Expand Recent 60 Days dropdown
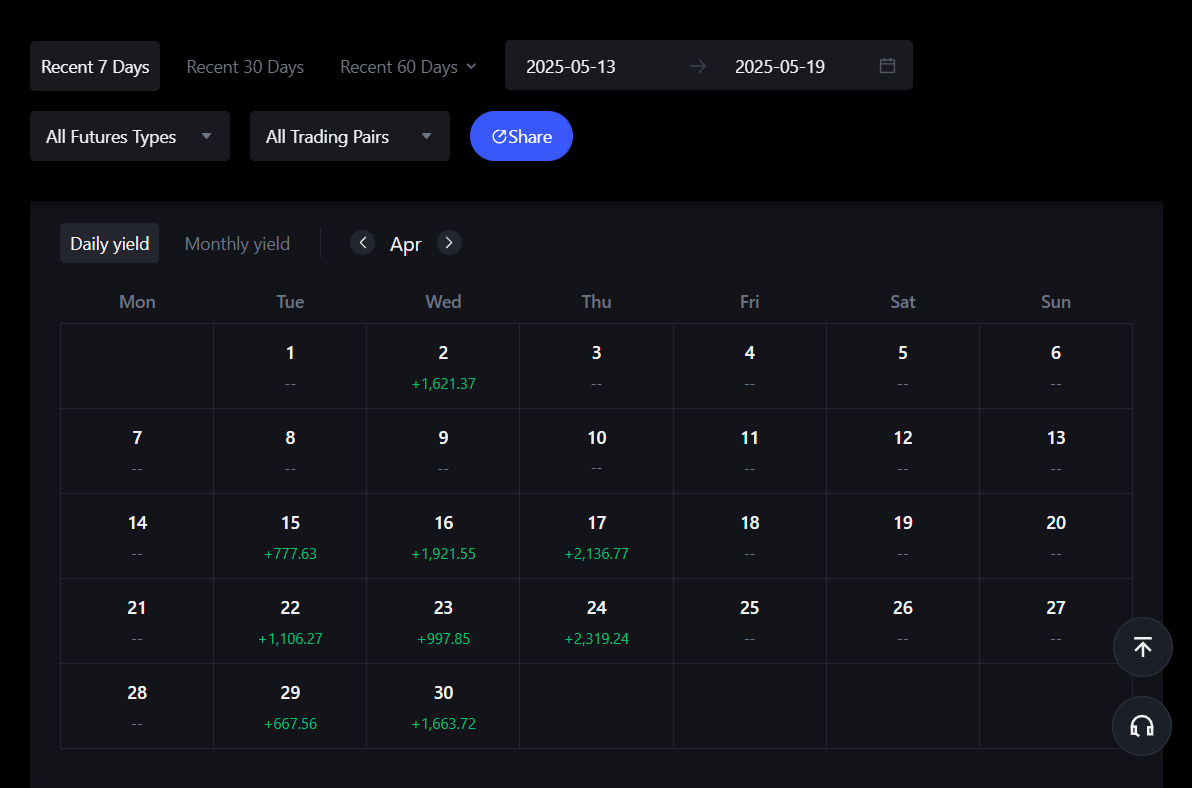Screen dimensions: 1192x788 click(x=408, y=67)
